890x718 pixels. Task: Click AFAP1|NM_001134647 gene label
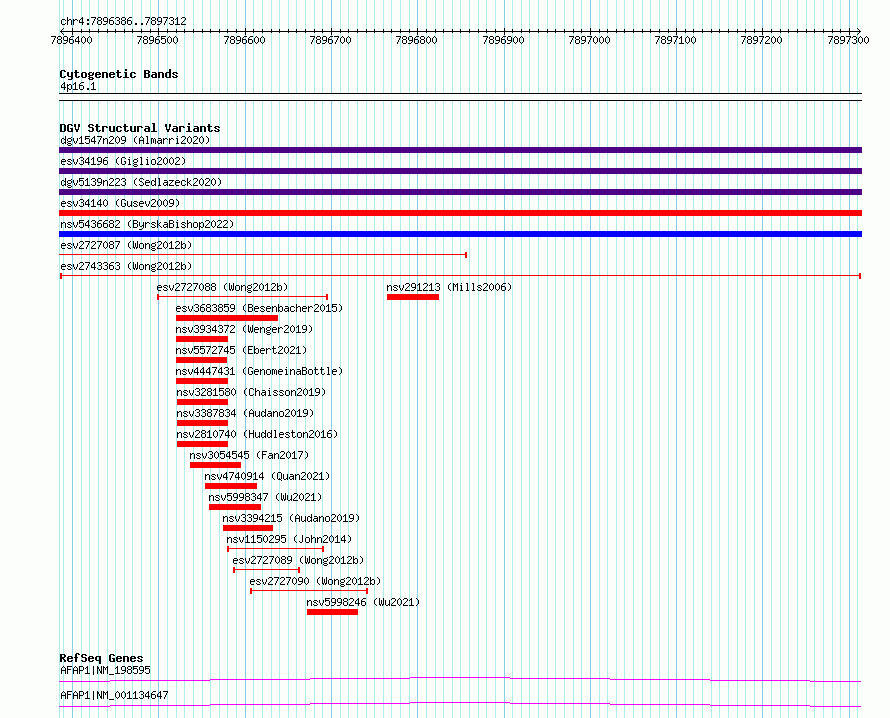(114, 695)
